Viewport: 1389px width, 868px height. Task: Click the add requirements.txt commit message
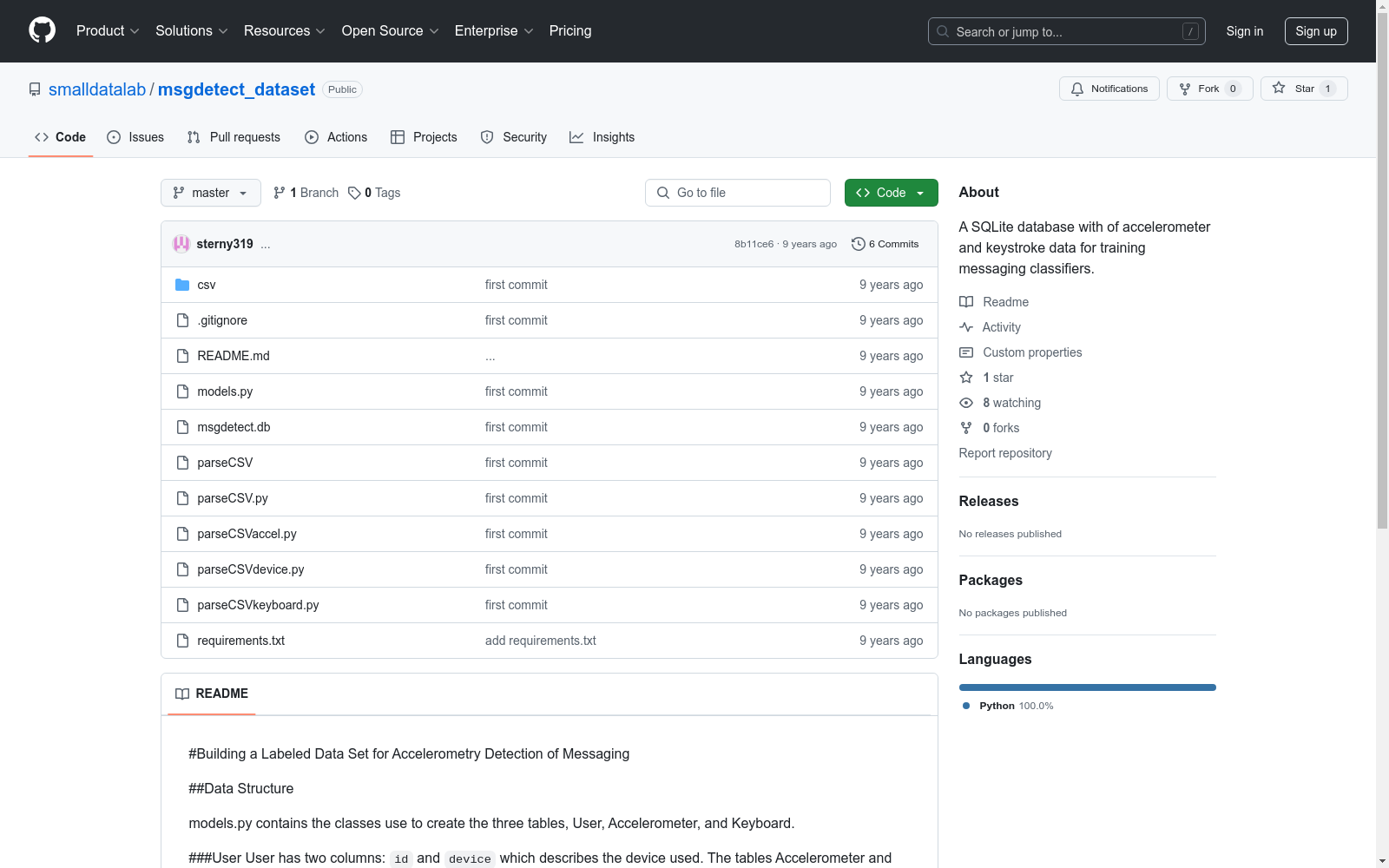(x=541, y=641)
